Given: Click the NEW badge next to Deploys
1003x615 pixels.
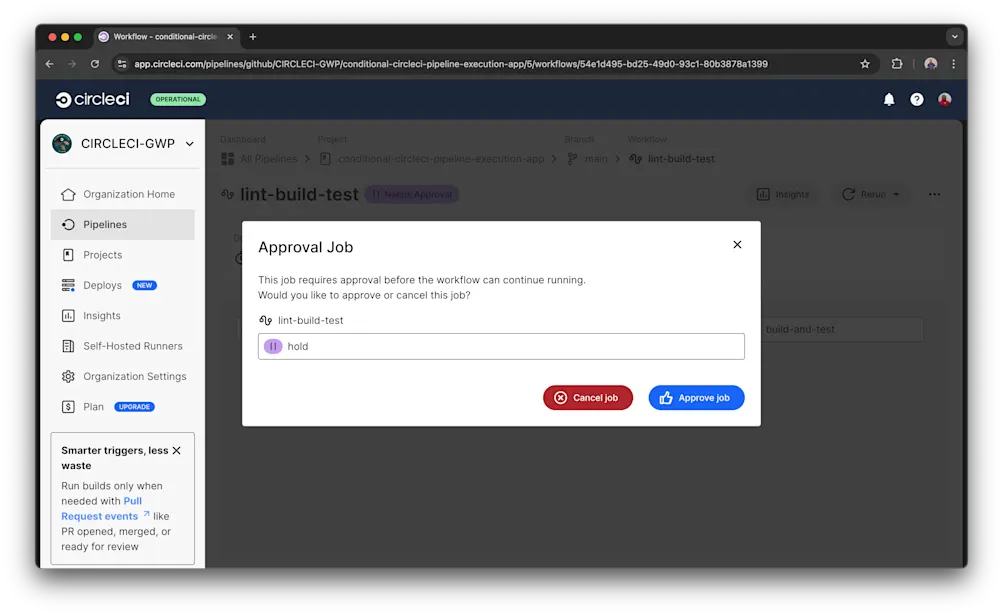Looking at the screenshot, I should pyautogui.click(x=145, y=285).
